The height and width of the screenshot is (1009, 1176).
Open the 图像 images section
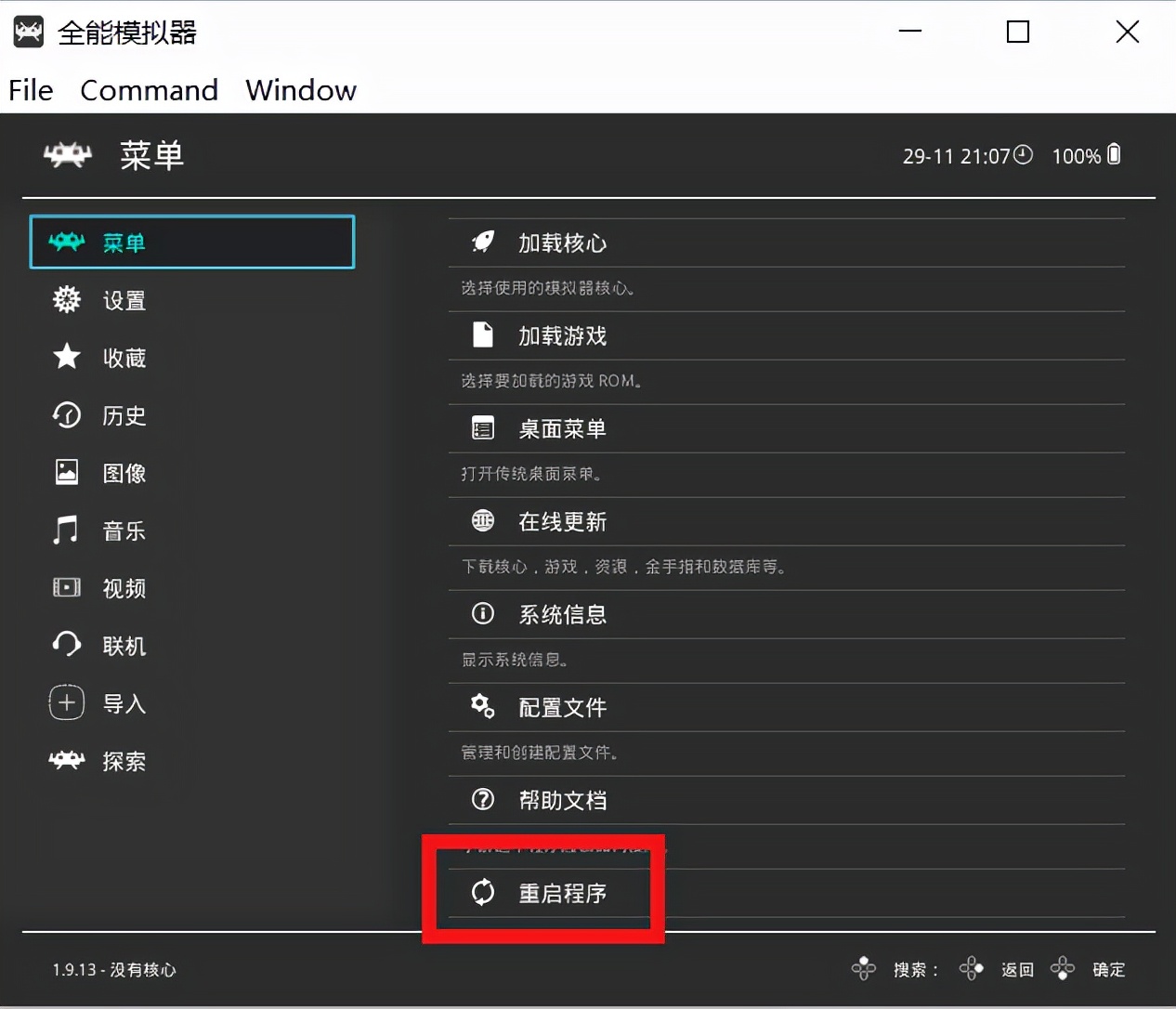(124, 473)
